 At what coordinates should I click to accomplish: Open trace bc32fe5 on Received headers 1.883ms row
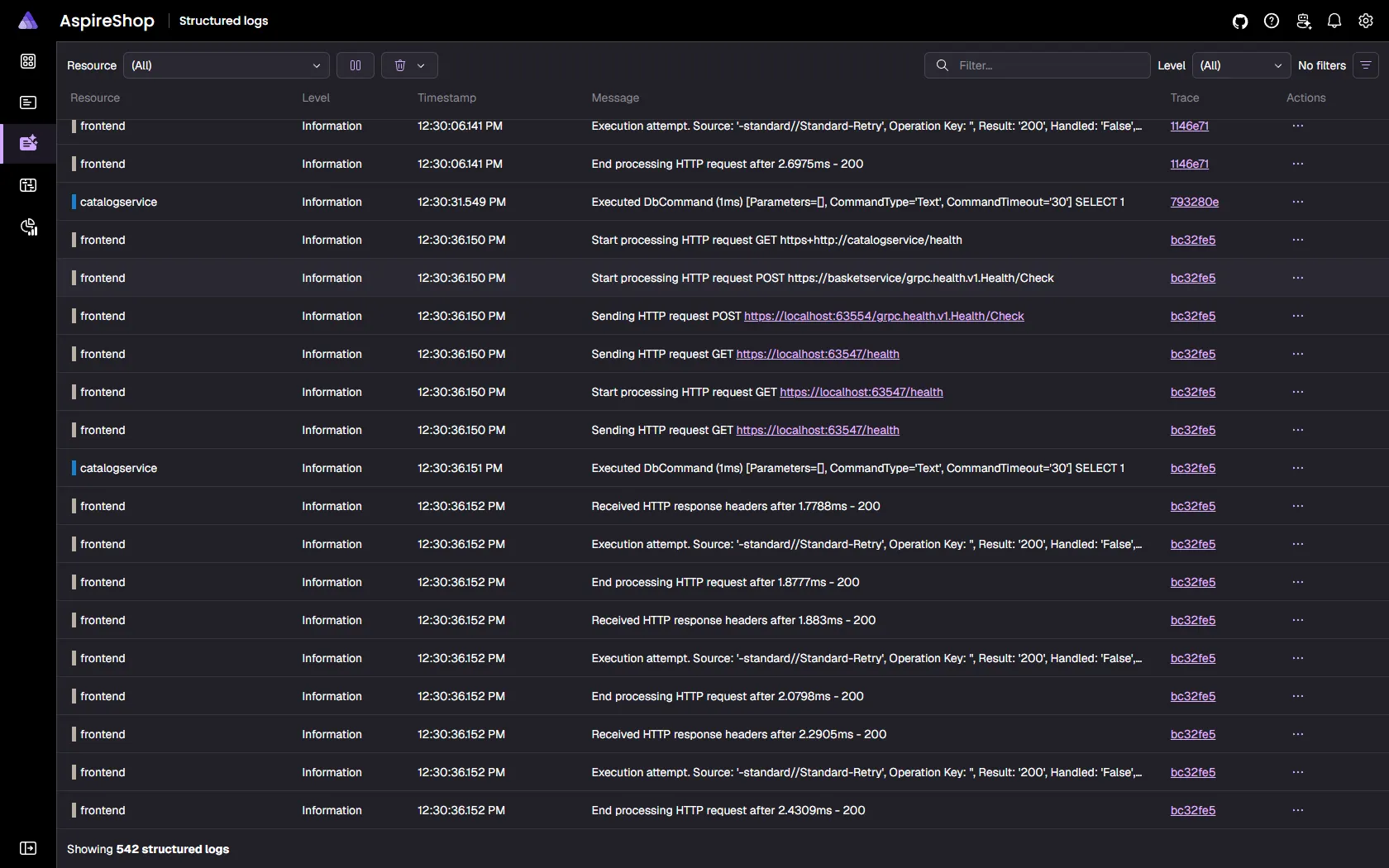coord(1193,620)
